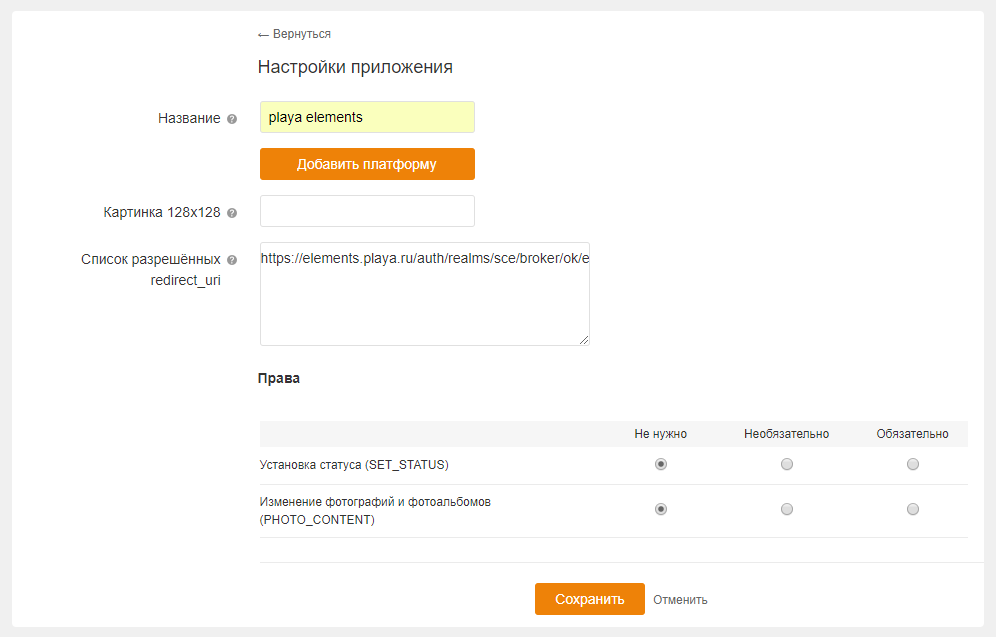Grab the resize handle of redirect_uri textarea

click(x=584, y=340)
